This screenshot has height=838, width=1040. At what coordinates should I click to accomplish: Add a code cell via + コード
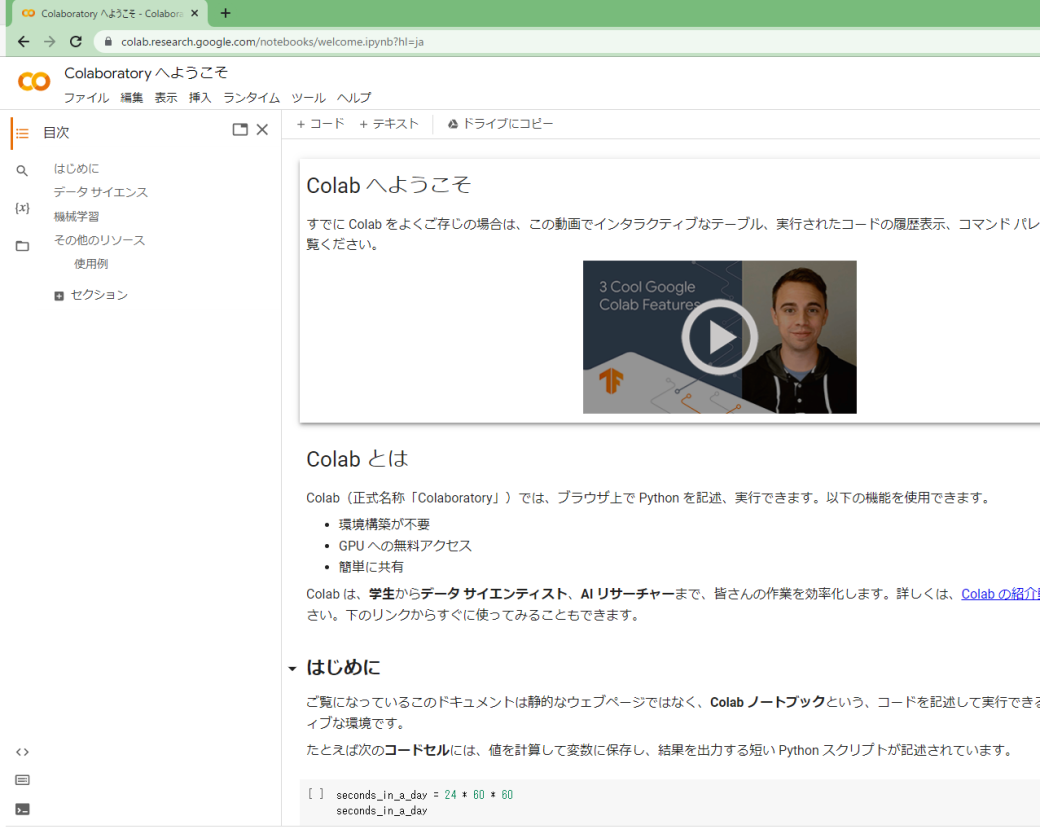[318, 123]
